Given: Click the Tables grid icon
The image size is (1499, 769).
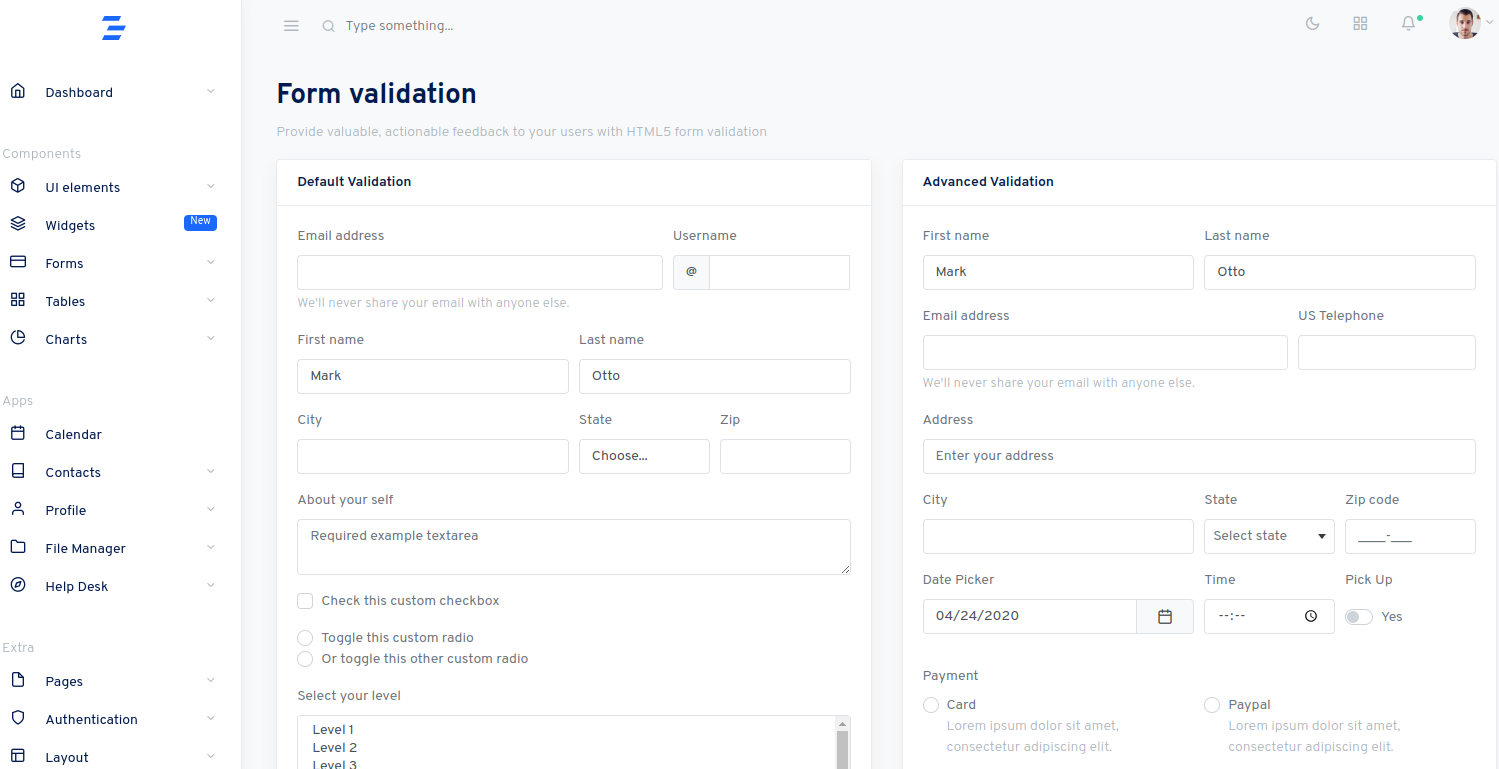Looking at the screenshot, I should click(17, 300).
